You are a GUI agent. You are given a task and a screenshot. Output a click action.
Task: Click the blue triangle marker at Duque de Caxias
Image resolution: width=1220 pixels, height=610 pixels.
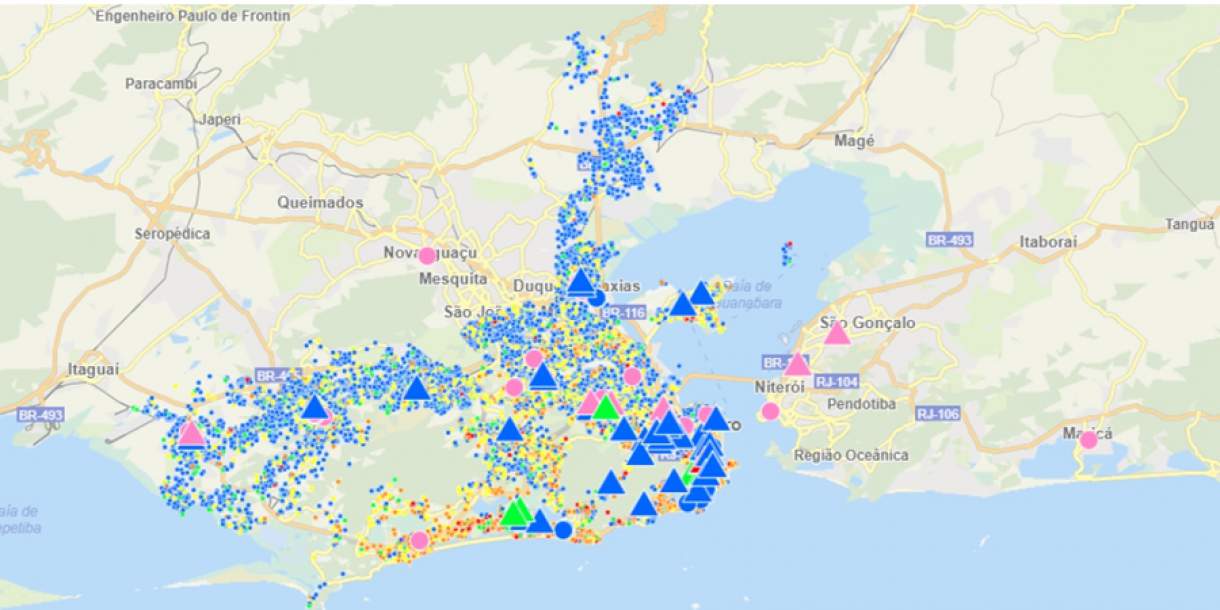pos(581,282)
